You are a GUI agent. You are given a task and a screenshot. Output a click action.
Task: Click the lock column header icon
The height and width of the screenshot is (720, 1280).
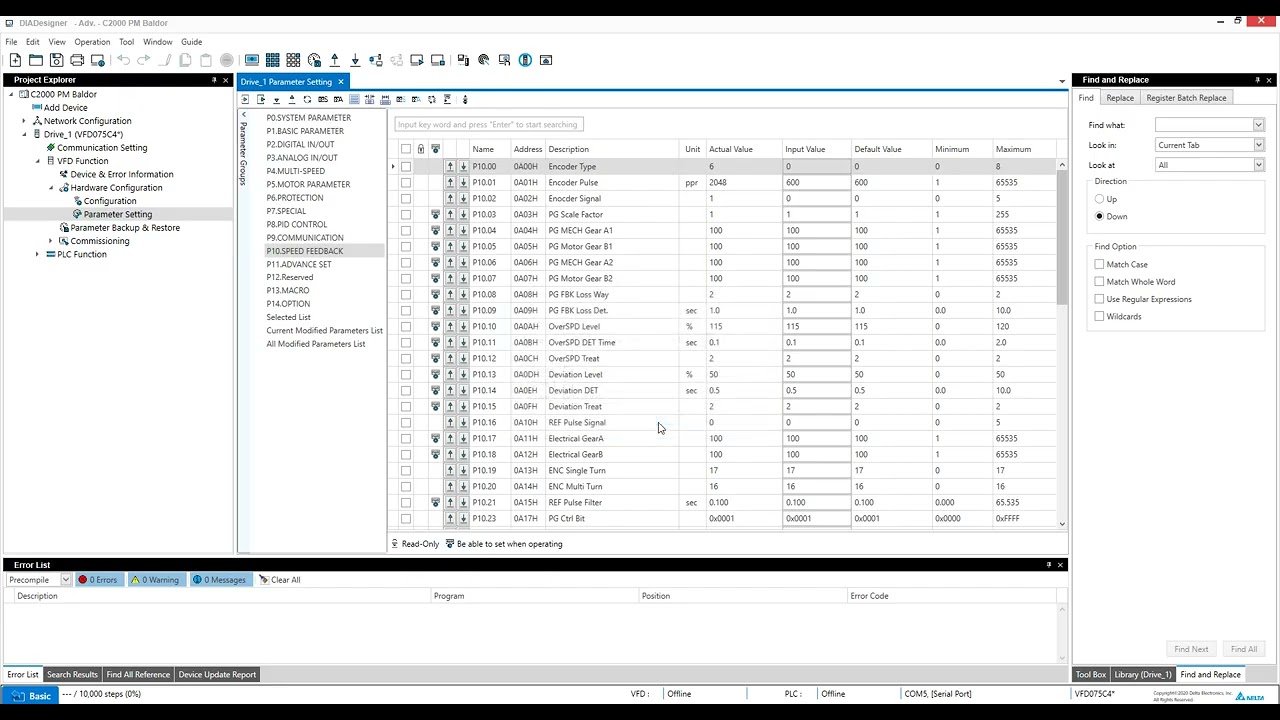[x=420, y=149]
